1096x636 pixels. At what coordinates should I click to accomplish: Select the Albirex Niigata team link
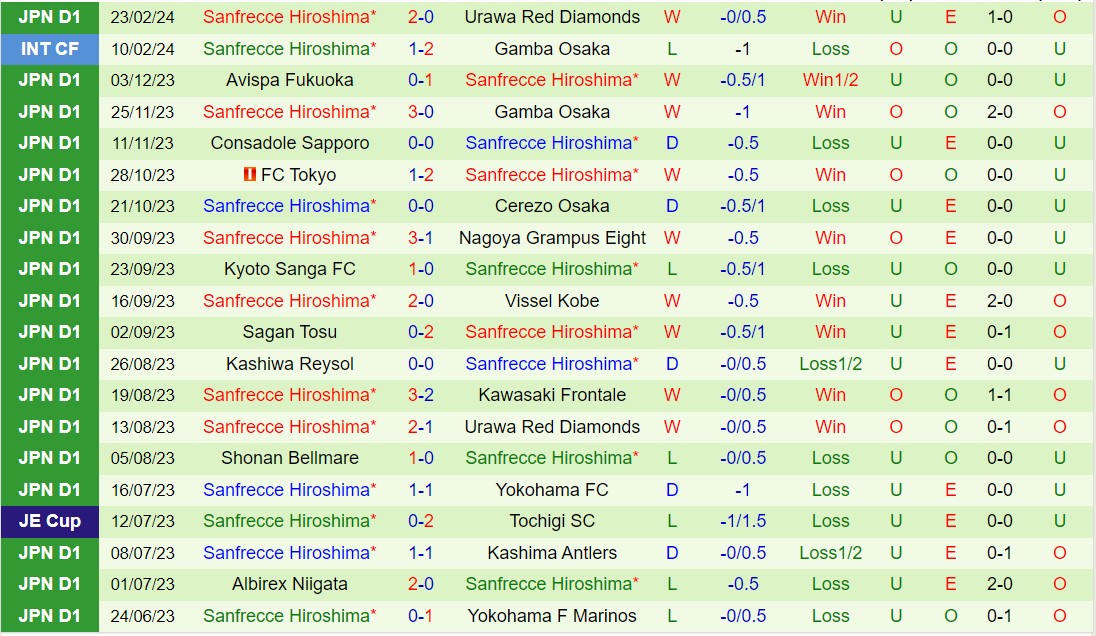tap(289, 584)
